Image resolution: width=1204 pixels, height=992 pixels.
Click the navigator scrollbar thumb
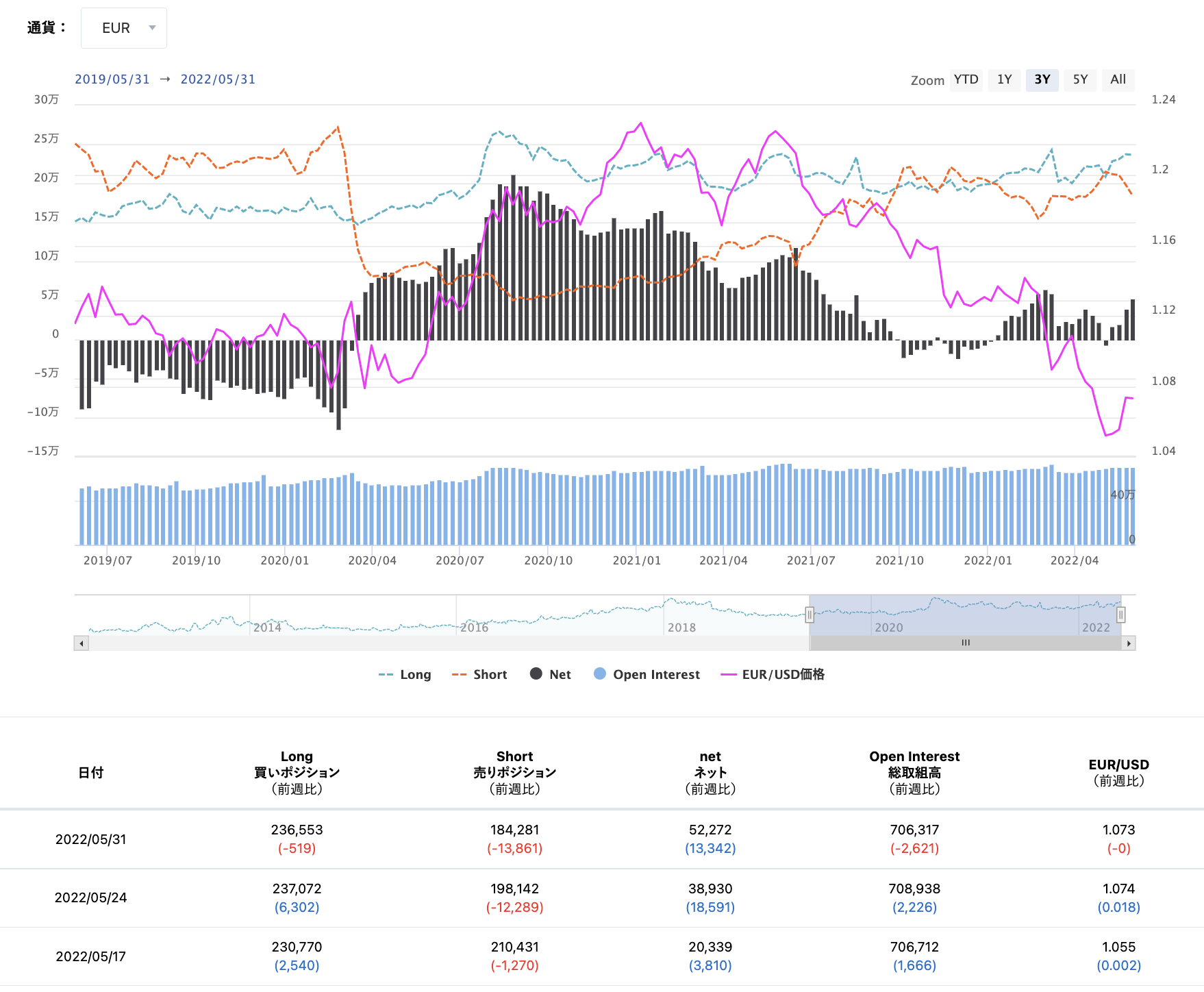pos(966,643)
